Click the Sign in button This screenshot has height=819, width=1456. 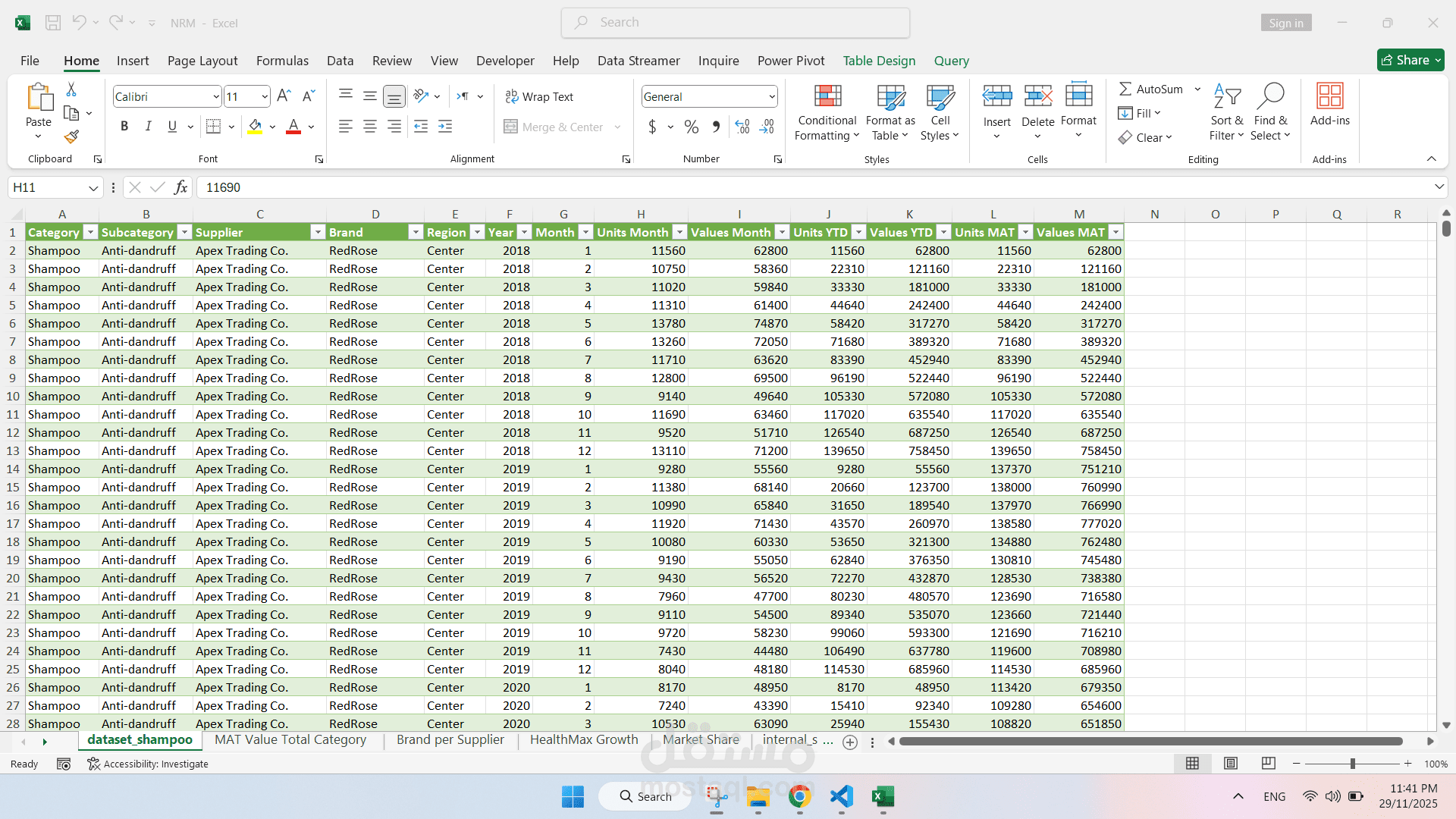pyautogui.click(x=1285, y=23)
